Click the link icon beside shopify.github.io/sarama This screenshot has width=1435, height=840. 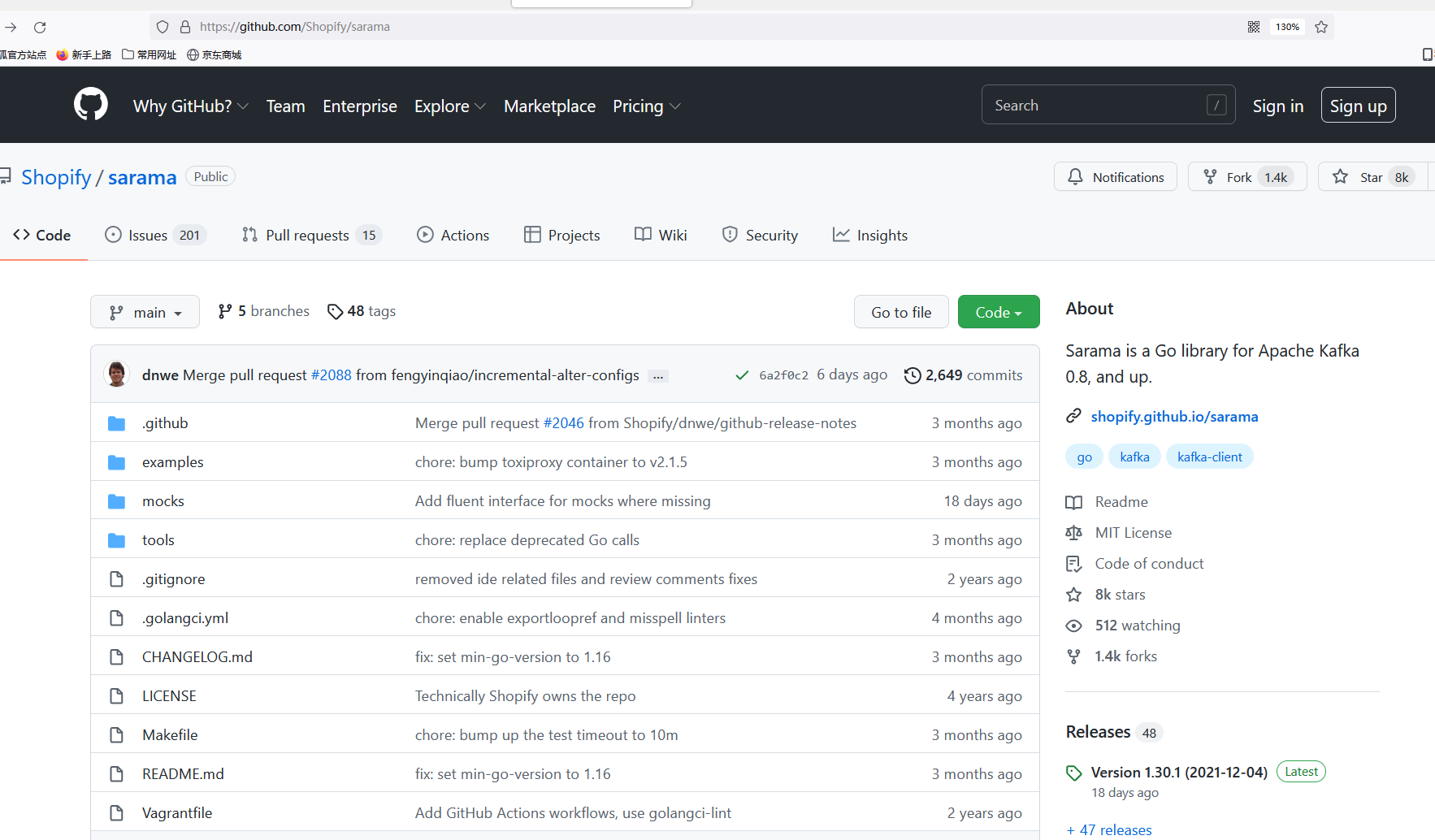point(1073,416)
